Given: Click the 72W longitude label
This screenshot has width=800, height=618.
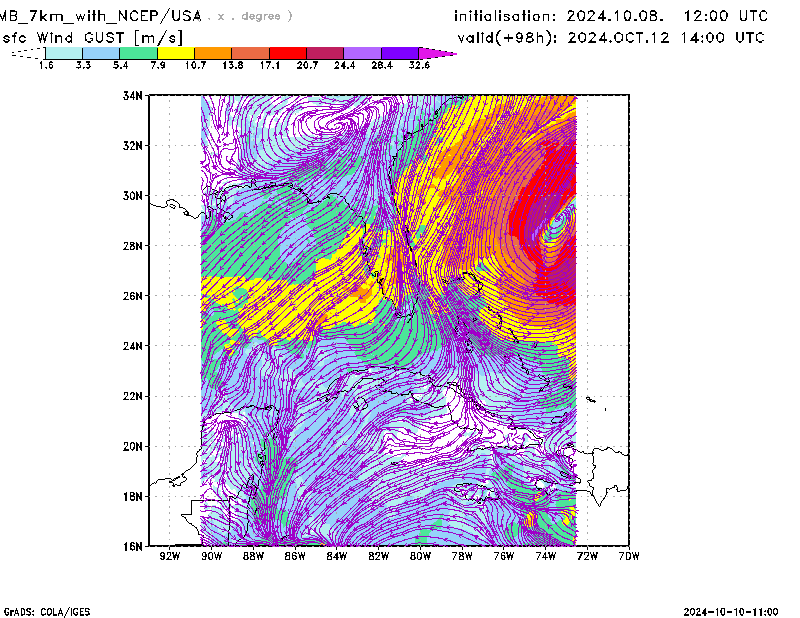Looking at the screenshot, I should pyautogui.click(x=587, y=556).
